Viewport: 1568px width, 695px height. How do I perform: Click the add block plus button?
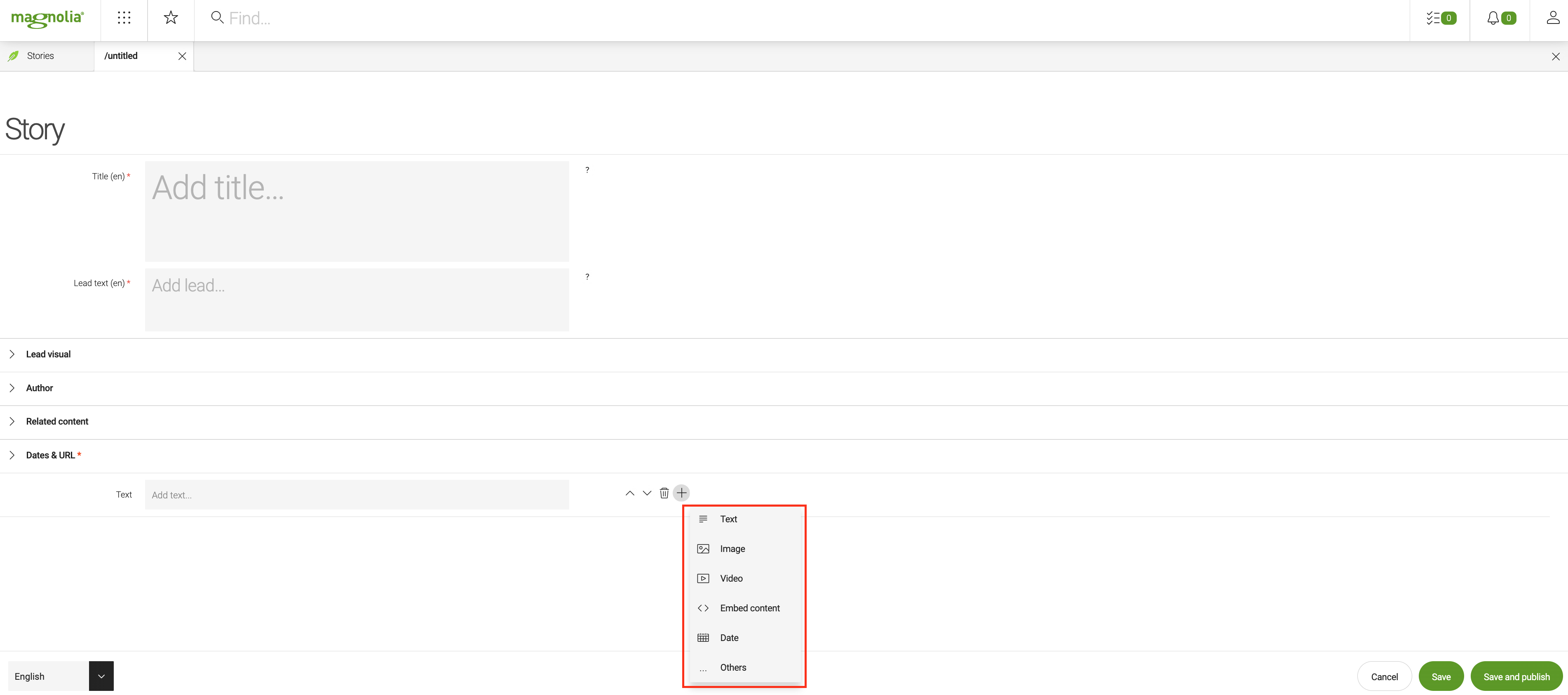(x=682, y=492)
